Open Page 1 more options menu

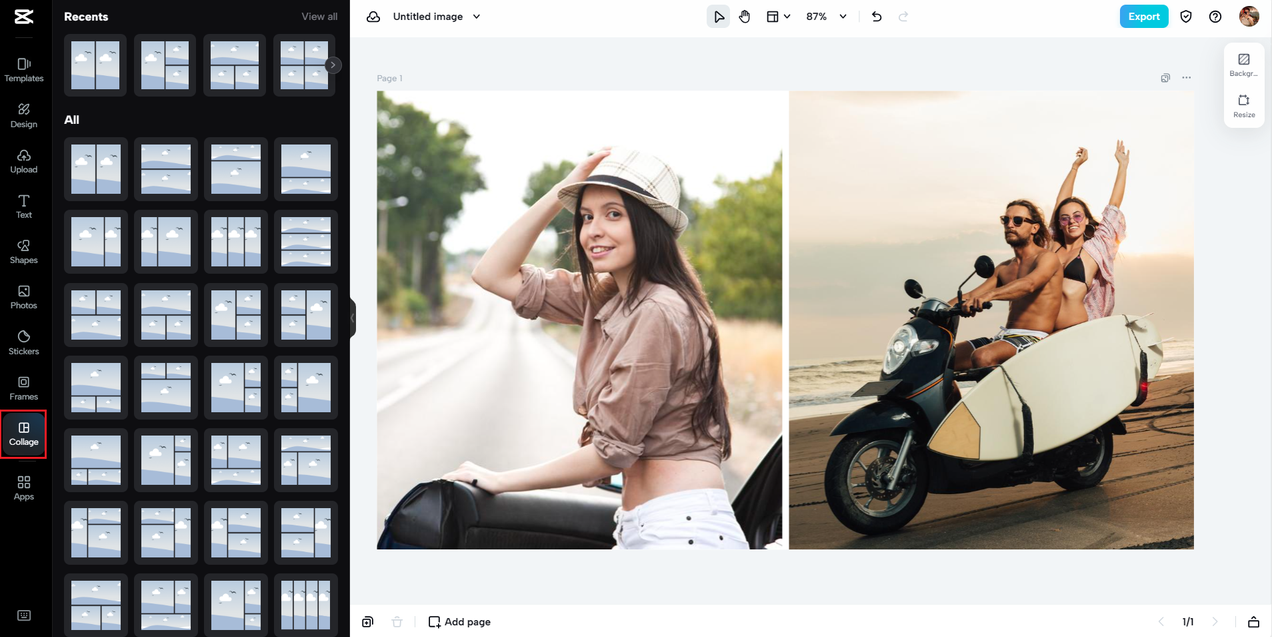pos(1186,78)
